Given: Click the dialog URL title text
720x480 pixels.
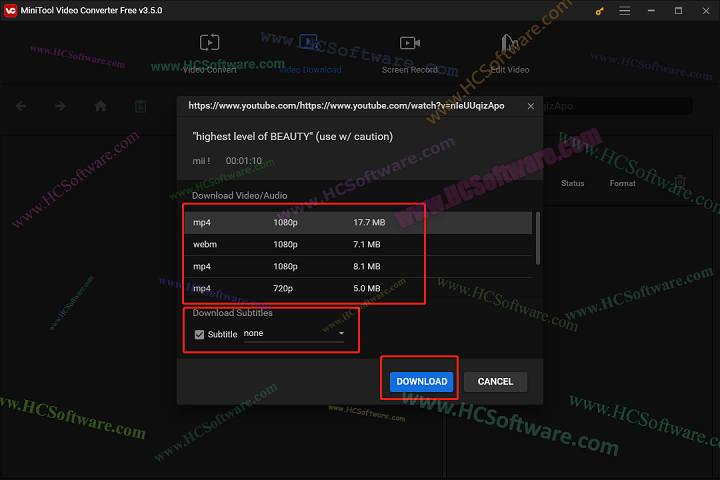Looking at the screenshot, I should [346, 106].
